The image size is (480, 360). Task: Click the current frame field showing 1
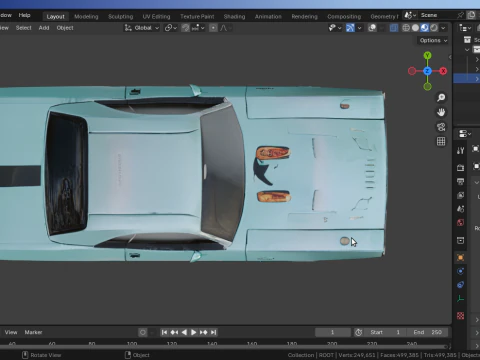(333, 332)
